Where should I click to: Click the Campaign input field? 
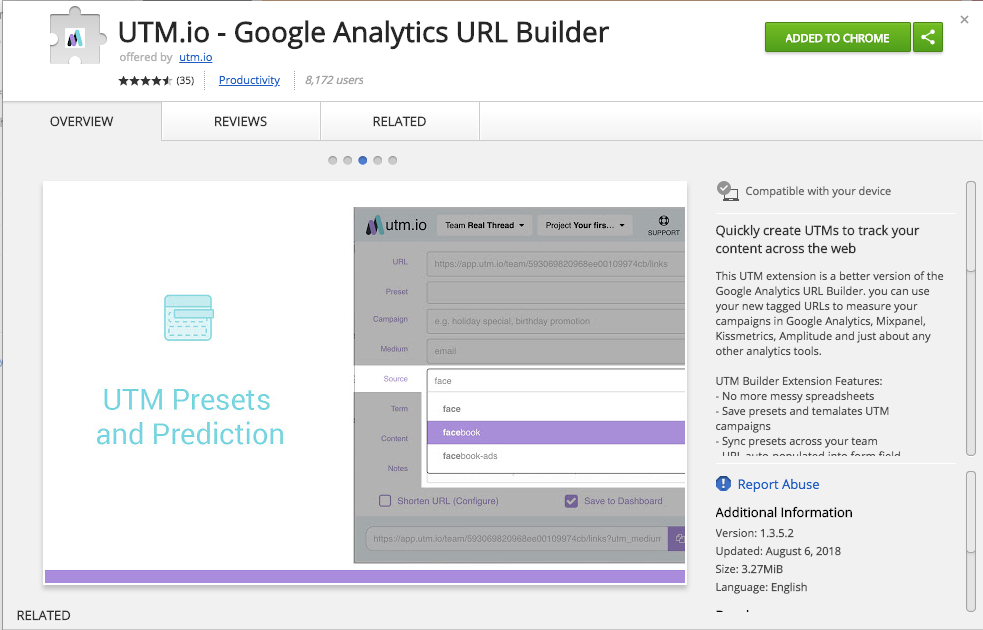pyautogui.click(x=555, y=321)
